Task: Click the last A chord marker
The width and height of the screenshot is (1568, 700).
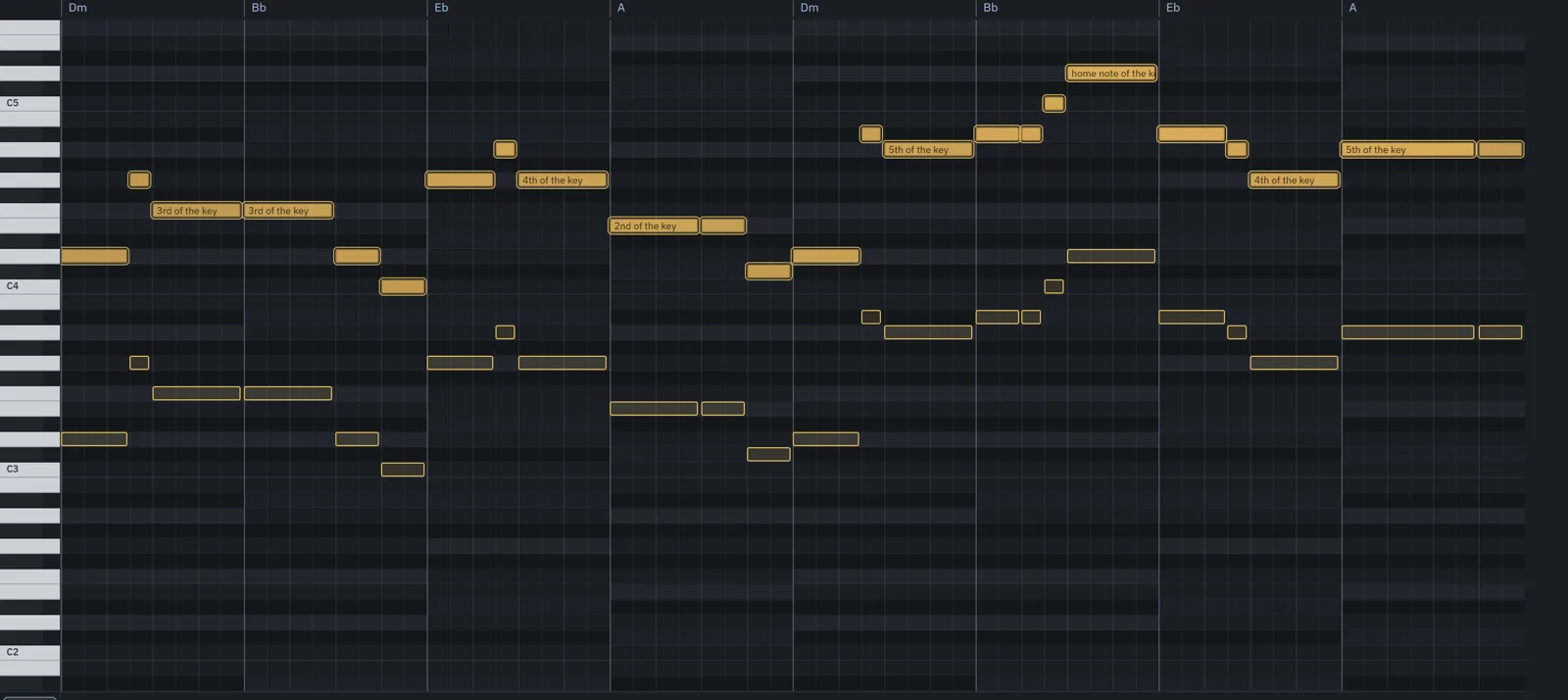Action: tap(1353, 8)
